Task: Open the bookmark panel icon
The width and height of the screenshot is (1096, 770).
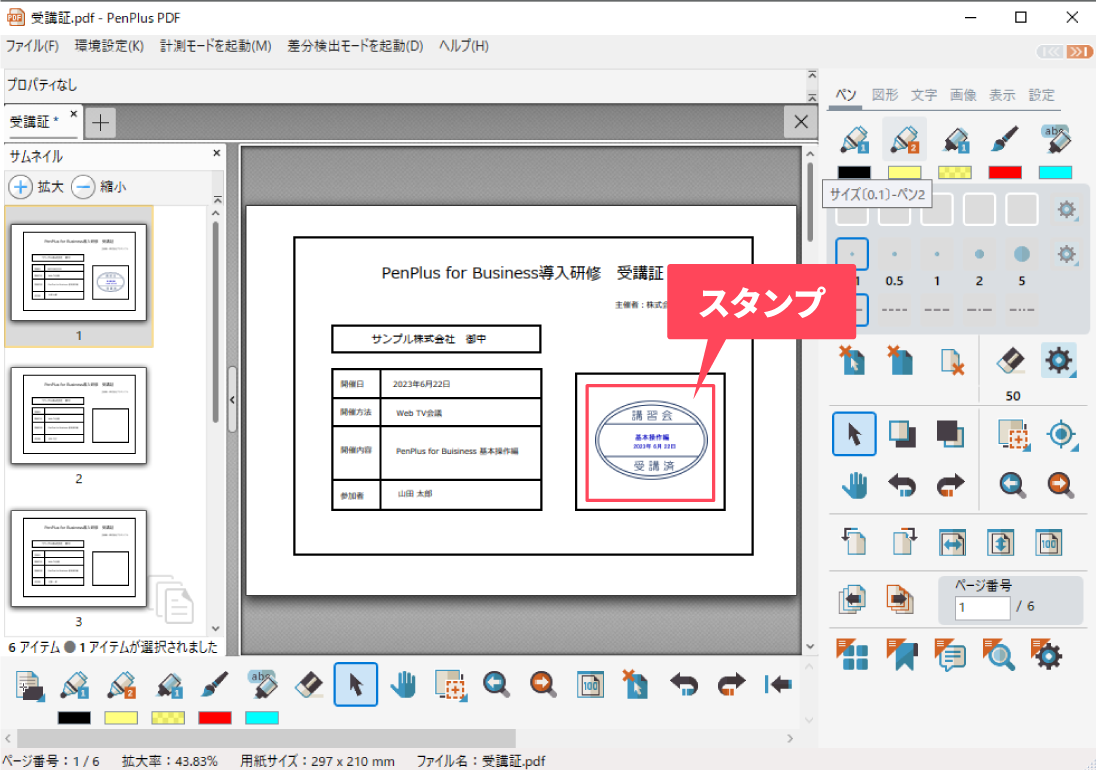Action: [x=902, y=655]
